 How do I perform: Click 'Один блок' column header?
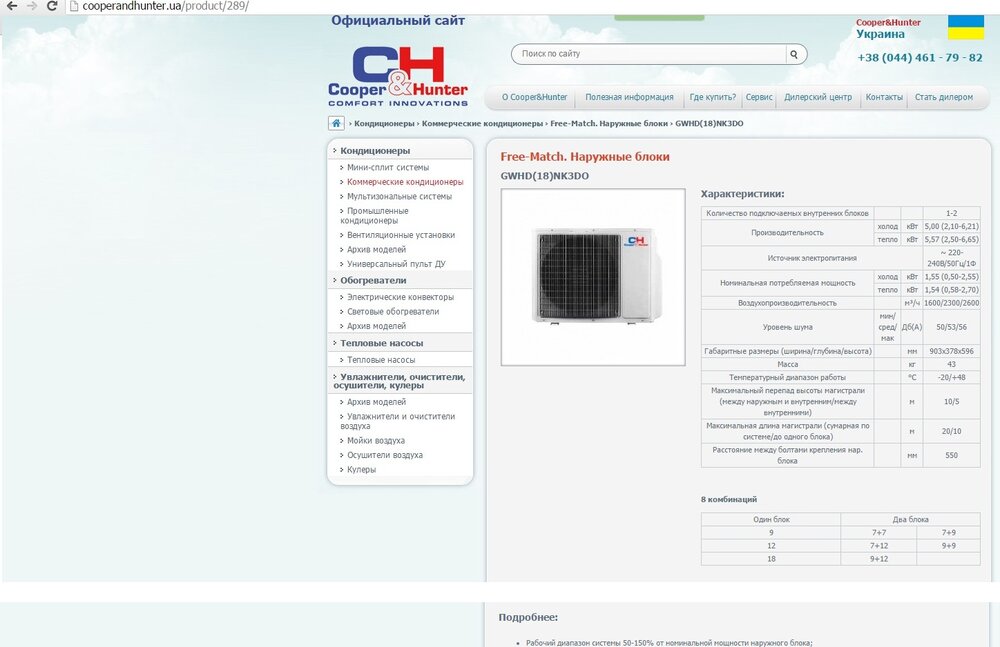click(x=771, y=519)
